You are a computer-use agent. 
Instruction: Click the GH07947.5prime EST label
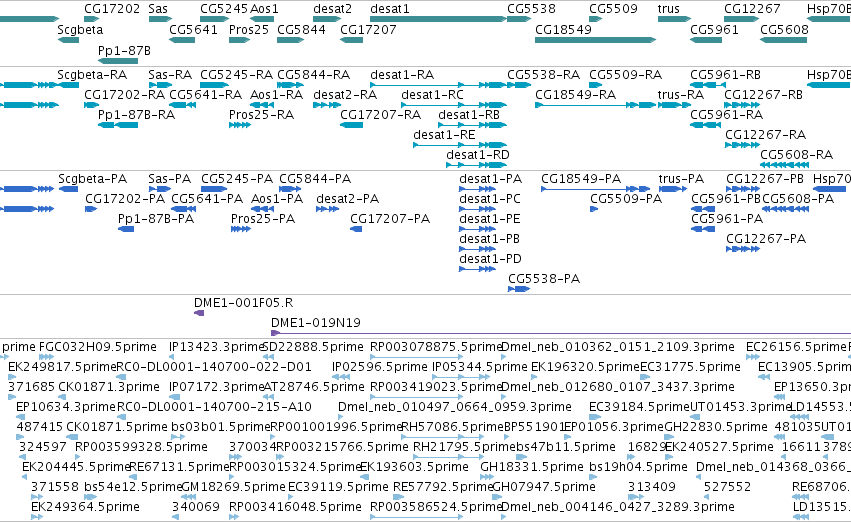(x=544, y=487)
